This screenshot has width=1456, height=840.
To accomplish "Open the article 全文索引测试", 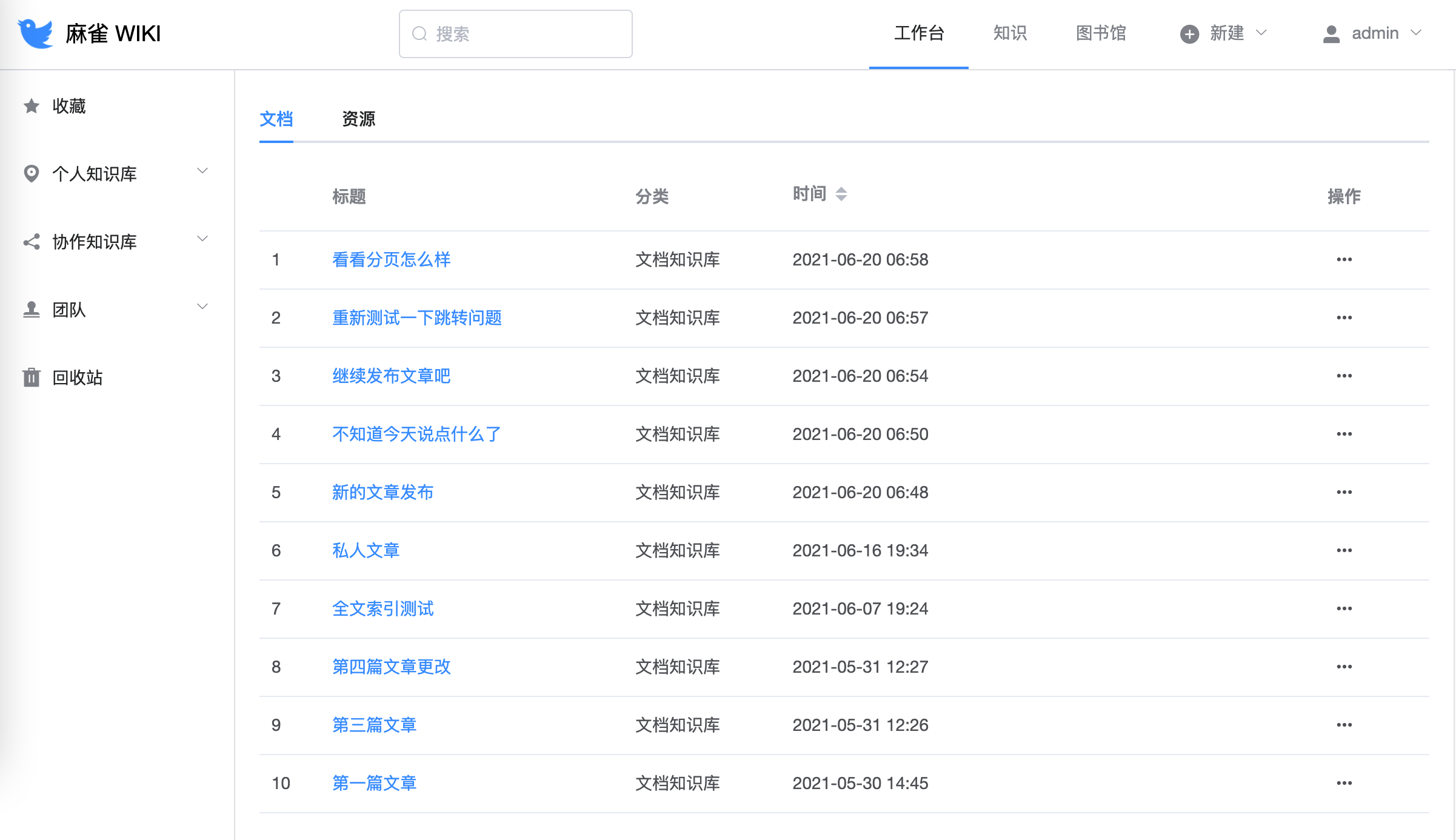I will [382, 608].
